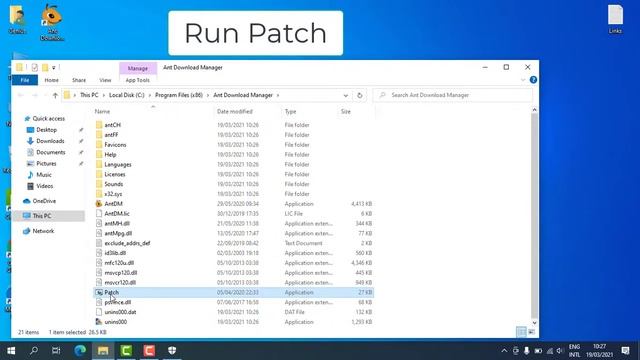640x360 pixels.
Task: Expand address bar history dropdown
Action: (x=346, y=95)
